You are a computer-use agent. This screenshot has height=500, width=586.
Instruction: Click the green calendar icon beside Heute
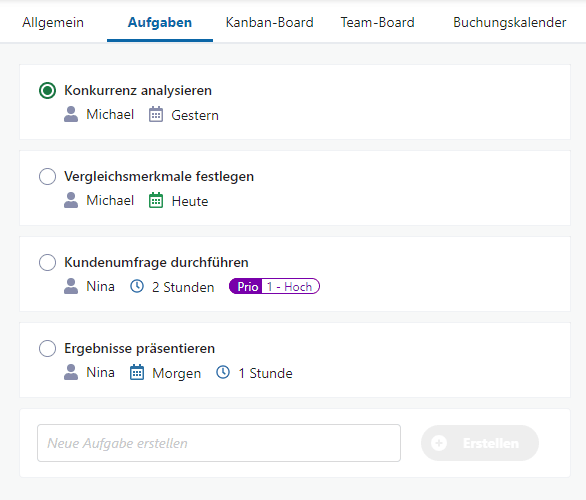tap(156, 200)
